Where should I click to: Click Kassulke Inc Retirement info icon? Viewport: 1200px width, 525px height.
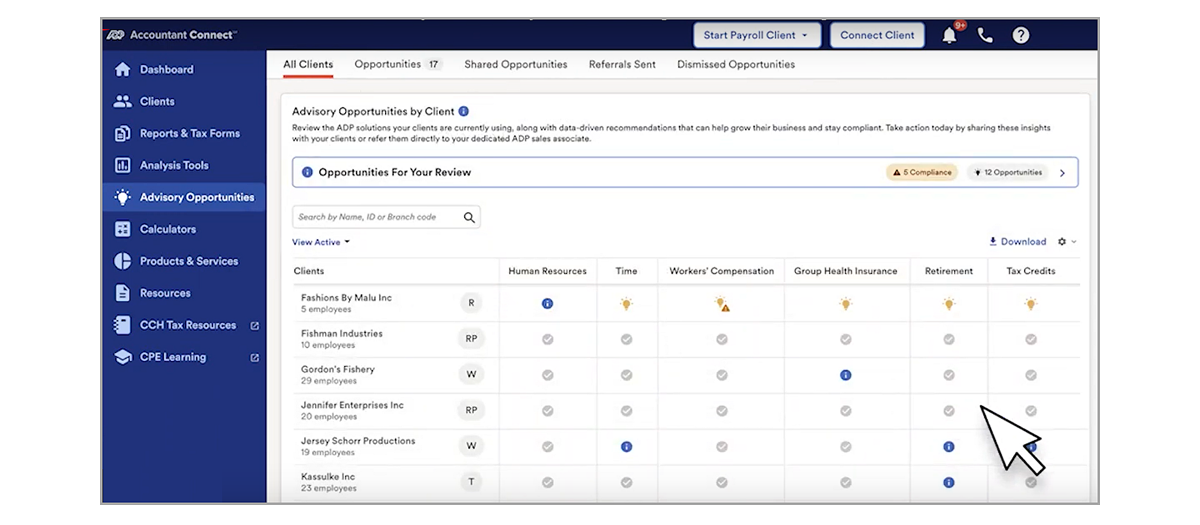(949, 482)
